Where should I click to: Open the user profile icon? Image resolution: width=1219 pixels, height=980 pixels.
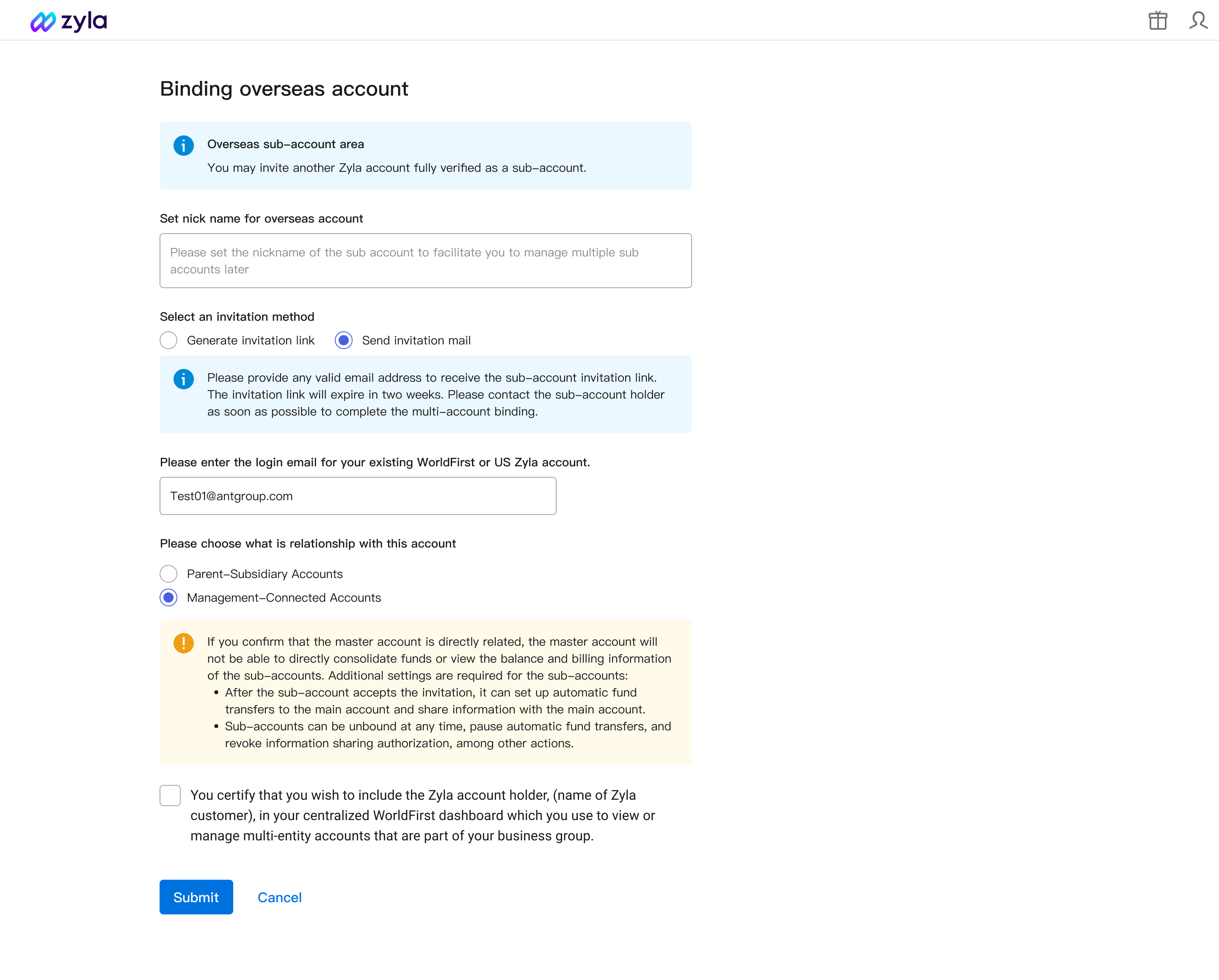click(x=1198, y=20)
